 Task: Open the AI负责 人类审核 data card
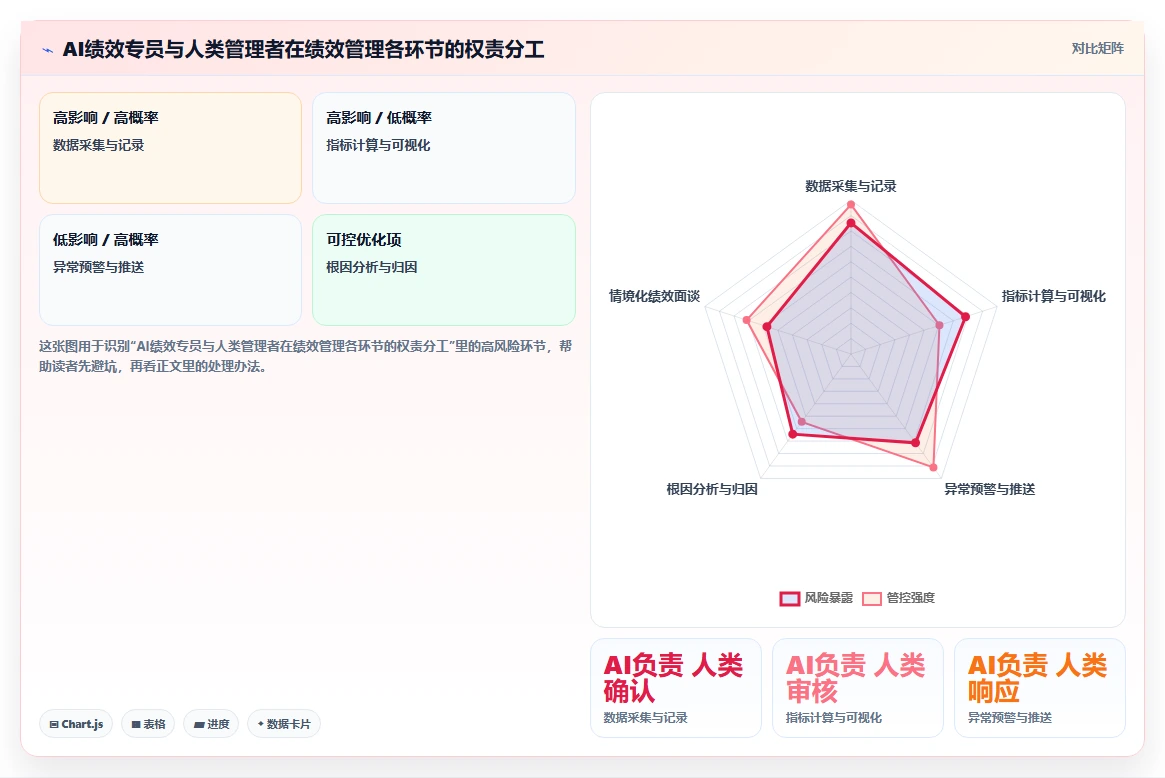(857, 688)
